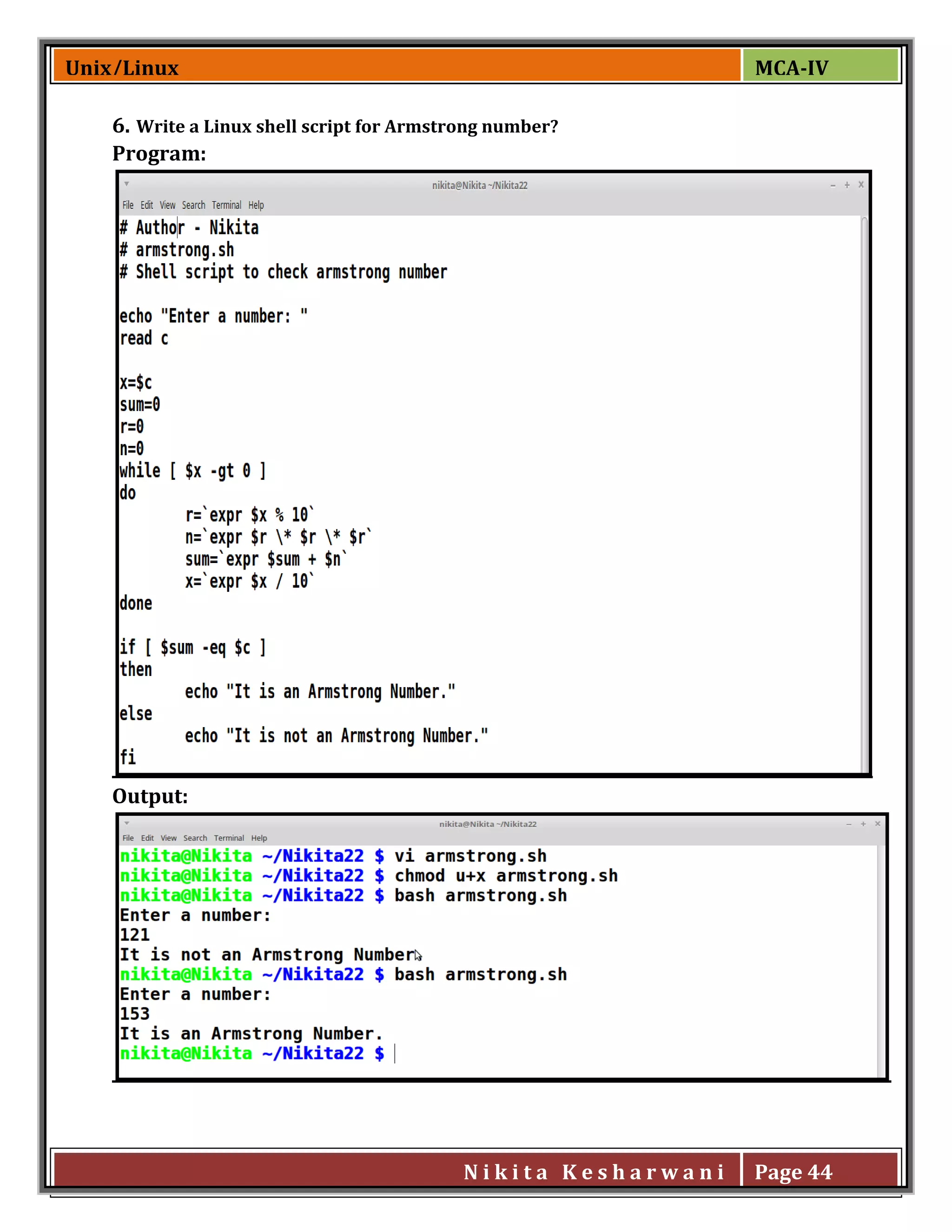952x1232 pixels.
Task: Click echo "It is an Armstrong Number." line
Action: (x=320, y=691)
